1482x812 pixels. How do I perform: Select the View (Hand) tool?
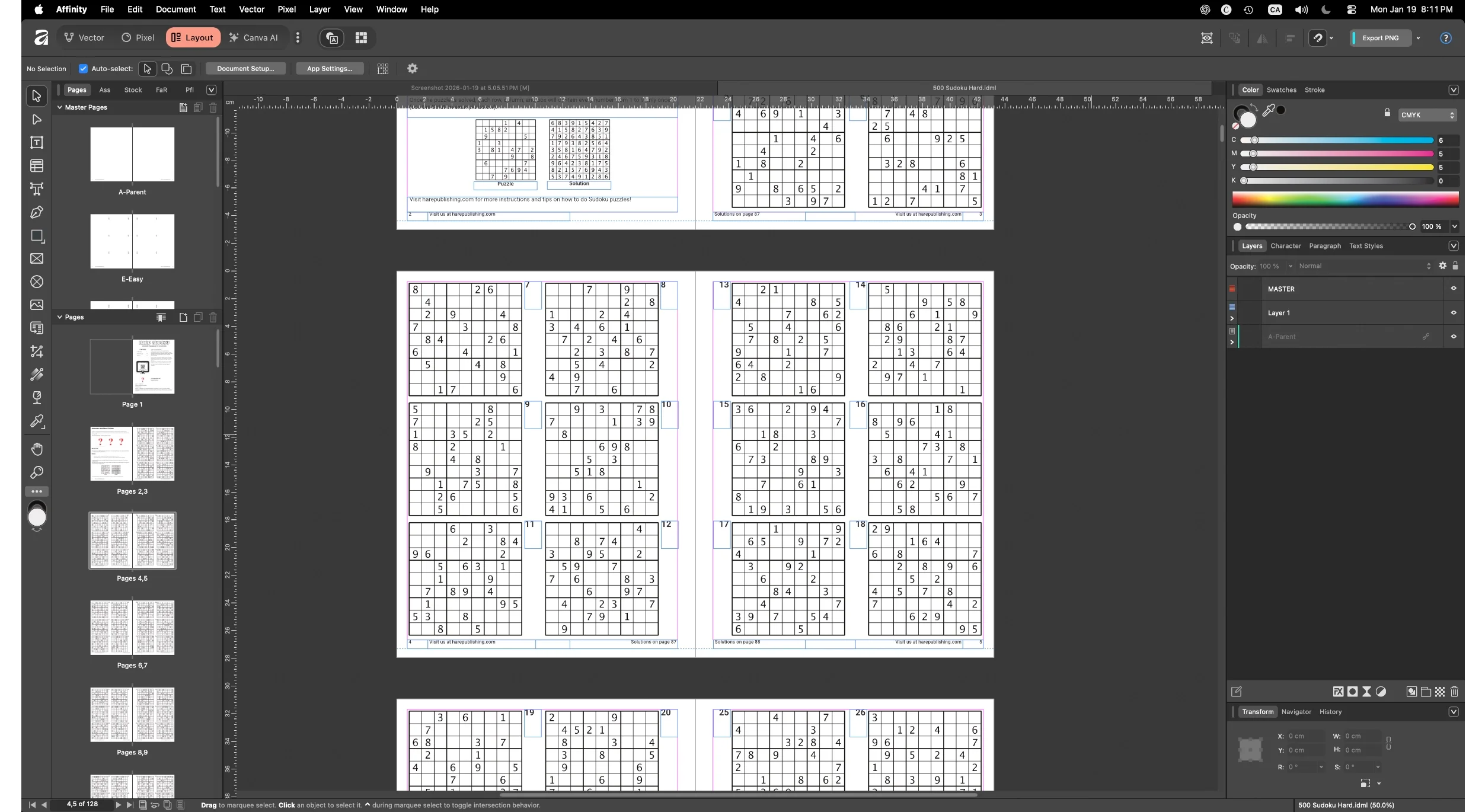pyautogui.click(x=36, y=449)
